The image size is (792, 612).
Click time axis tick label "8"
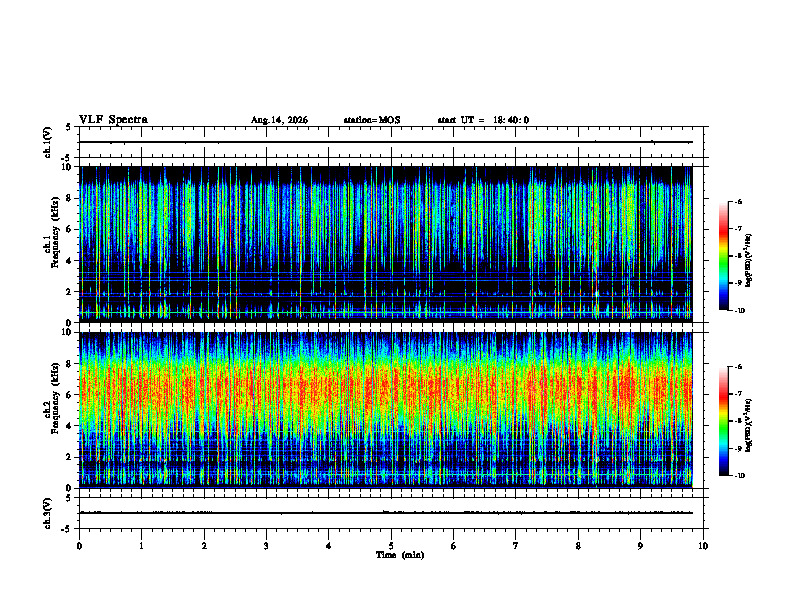(578, 546)
